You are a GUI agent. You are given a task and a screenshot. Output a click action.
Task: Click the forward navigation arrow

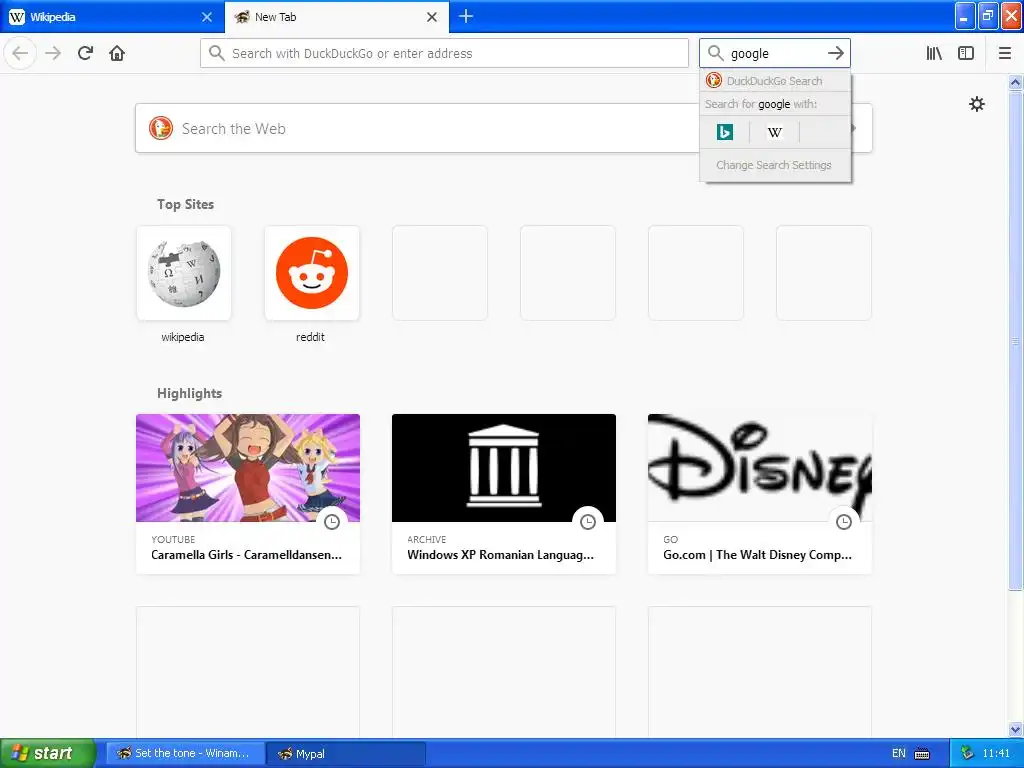[53, 53]
